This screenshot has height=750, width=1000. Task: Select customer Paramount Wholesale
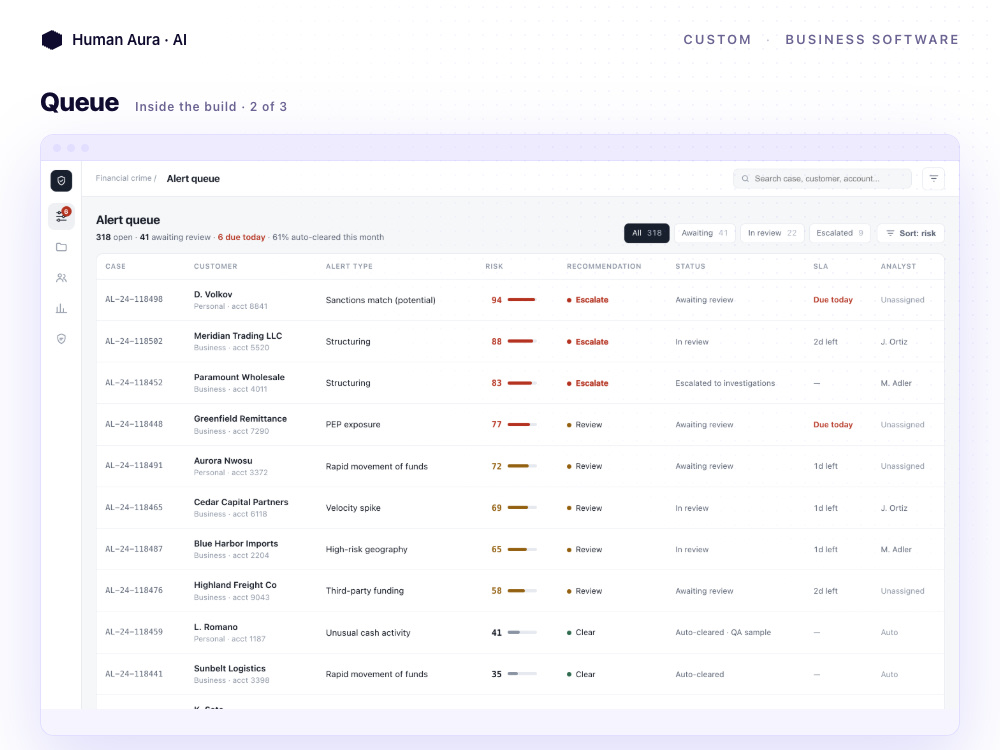(x=239, y=378)
